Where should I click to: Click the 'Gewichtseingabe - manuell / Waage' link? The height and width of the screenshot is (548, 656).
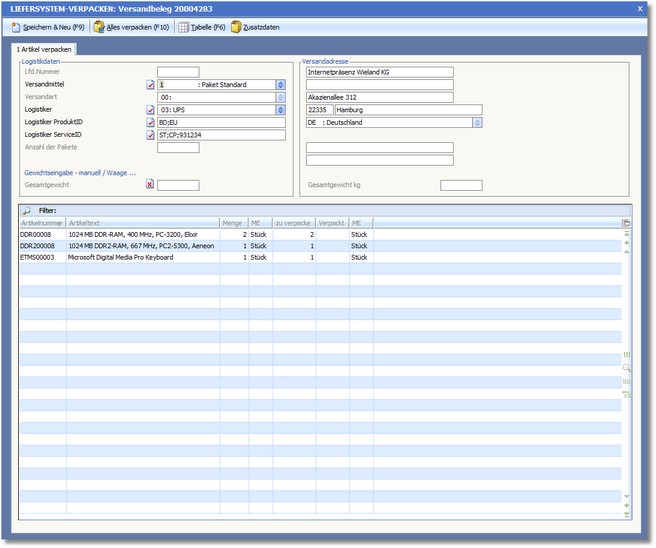coord(79,172)
